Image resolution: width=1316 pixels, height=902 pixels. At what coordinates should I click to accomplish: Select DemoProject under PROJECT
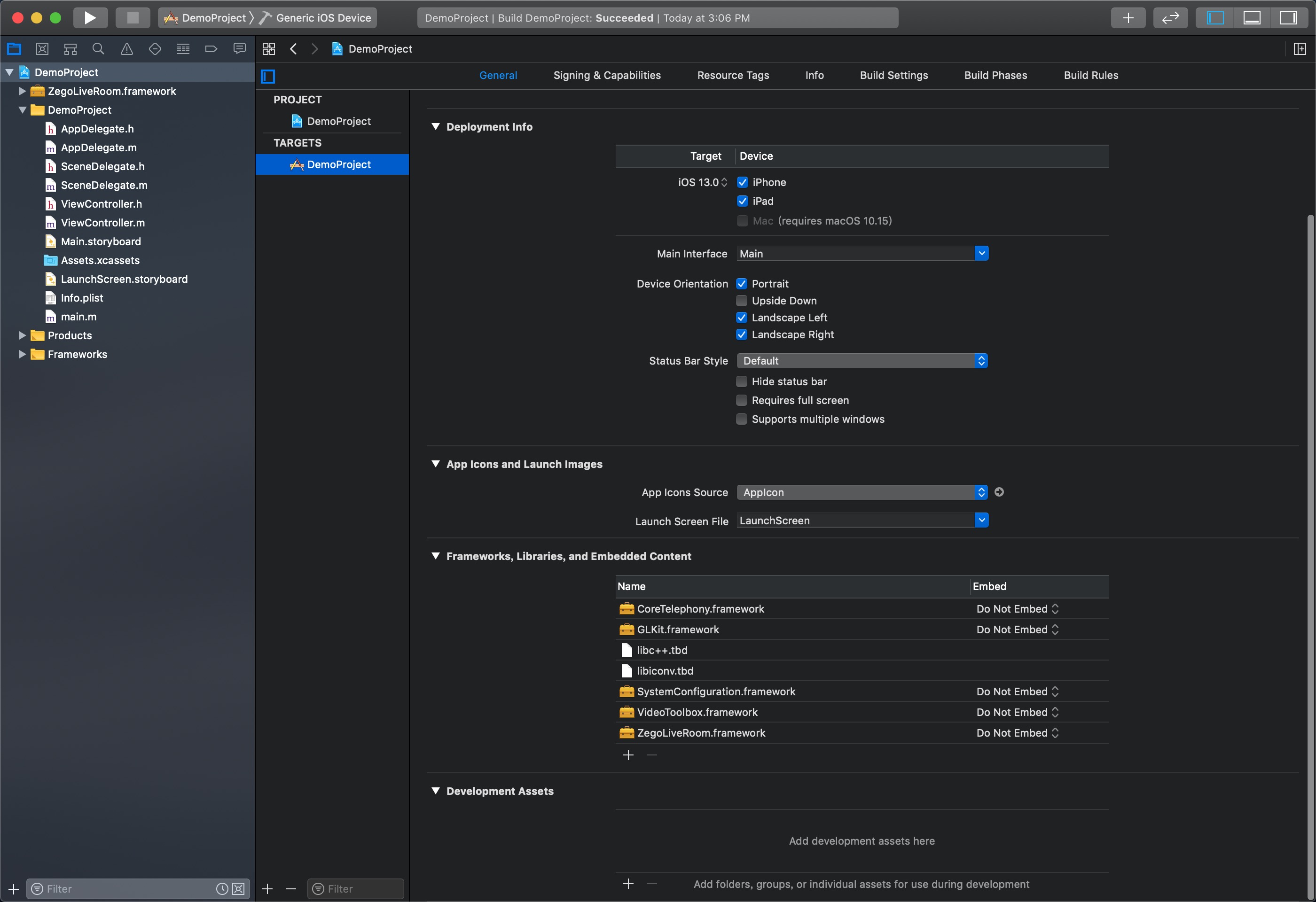[x=332, y=121]
